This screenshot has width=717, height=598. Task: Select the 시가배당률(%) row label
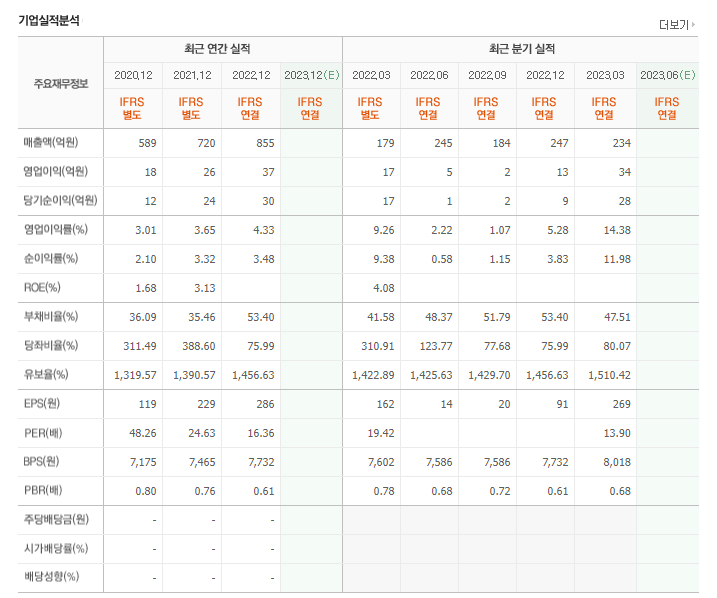click(56, 548)
